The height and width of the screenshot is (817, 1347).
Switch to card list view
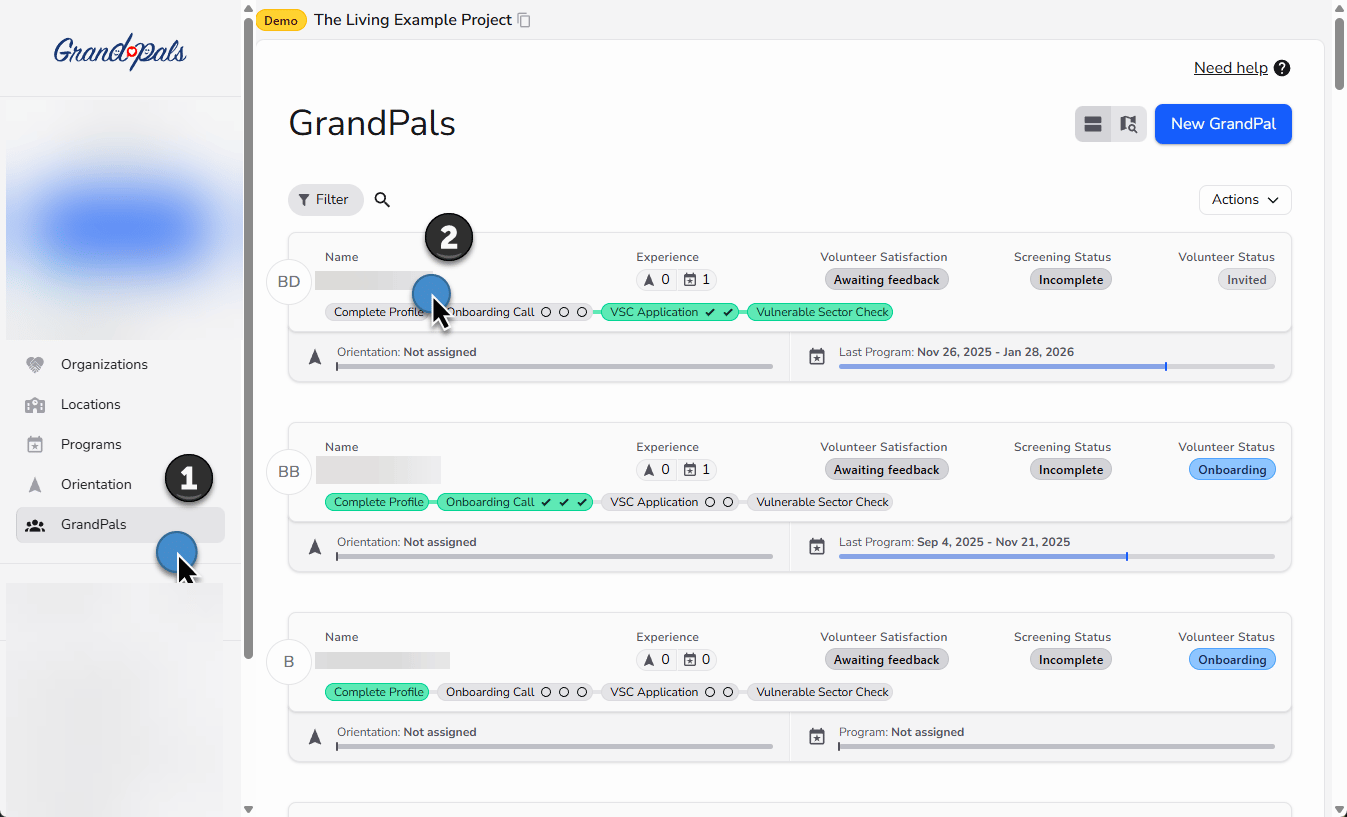click(1093, 124)
